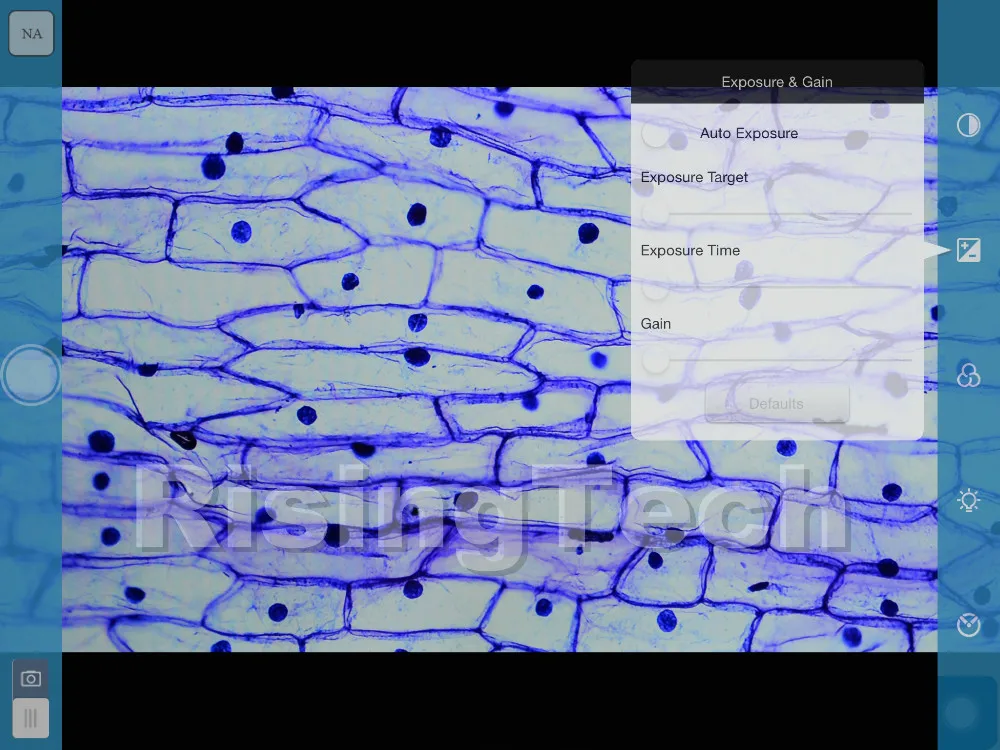The width and height of the screenshot is (1000, 750).
Task: Click the Defaults button
Action: pos(777,403)
